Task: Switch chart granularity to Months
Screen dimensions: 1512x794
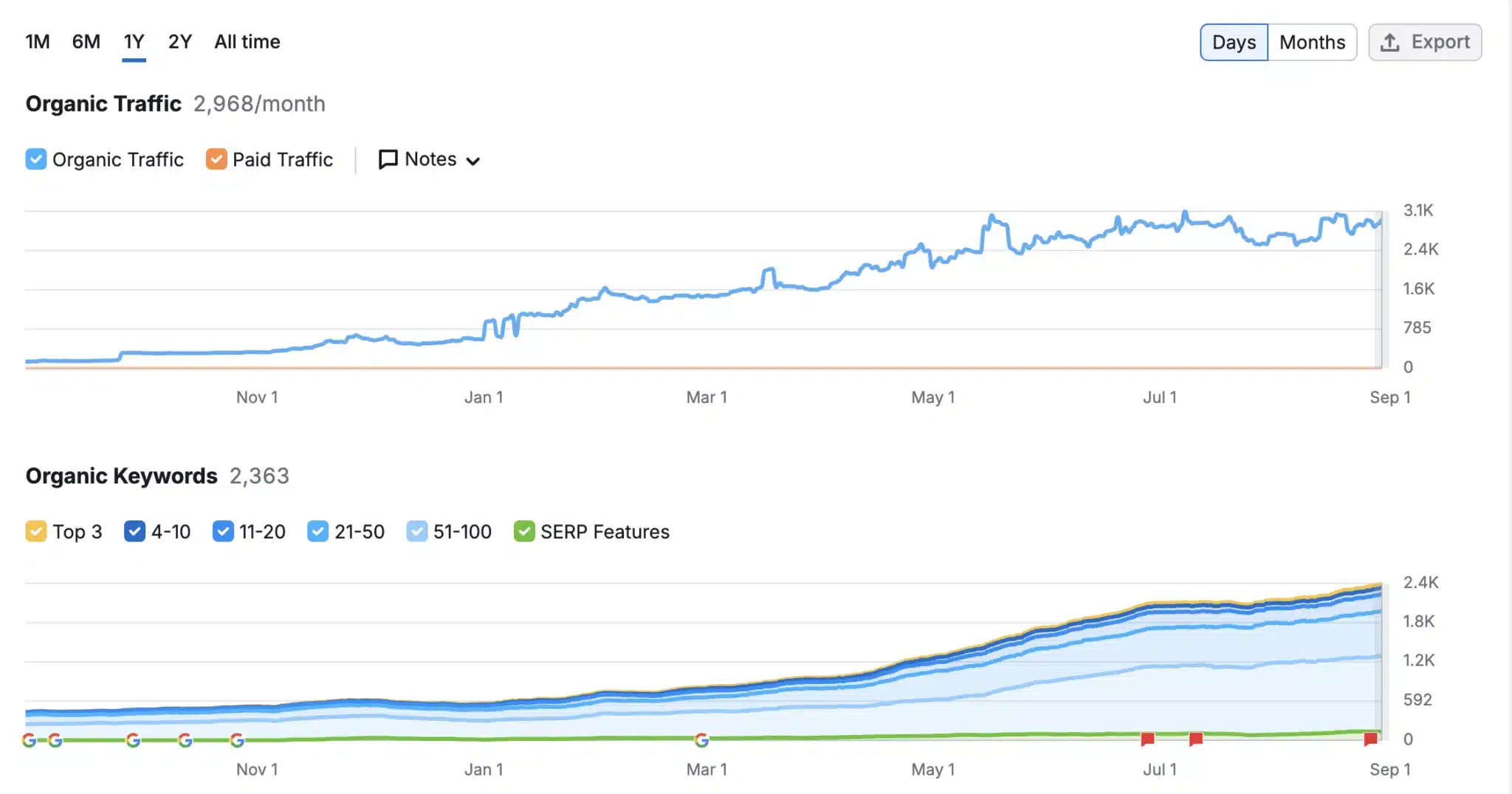Action: (x=1312, y=43)
